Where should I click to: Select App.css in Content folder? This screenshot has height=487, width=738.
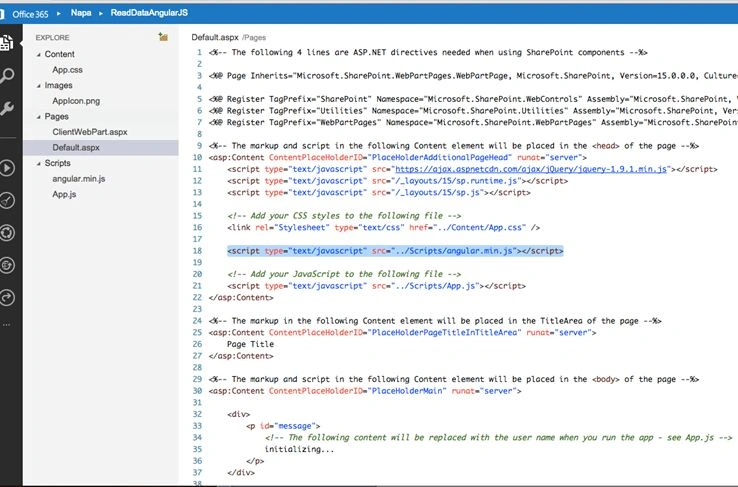(x=67, y=70)
